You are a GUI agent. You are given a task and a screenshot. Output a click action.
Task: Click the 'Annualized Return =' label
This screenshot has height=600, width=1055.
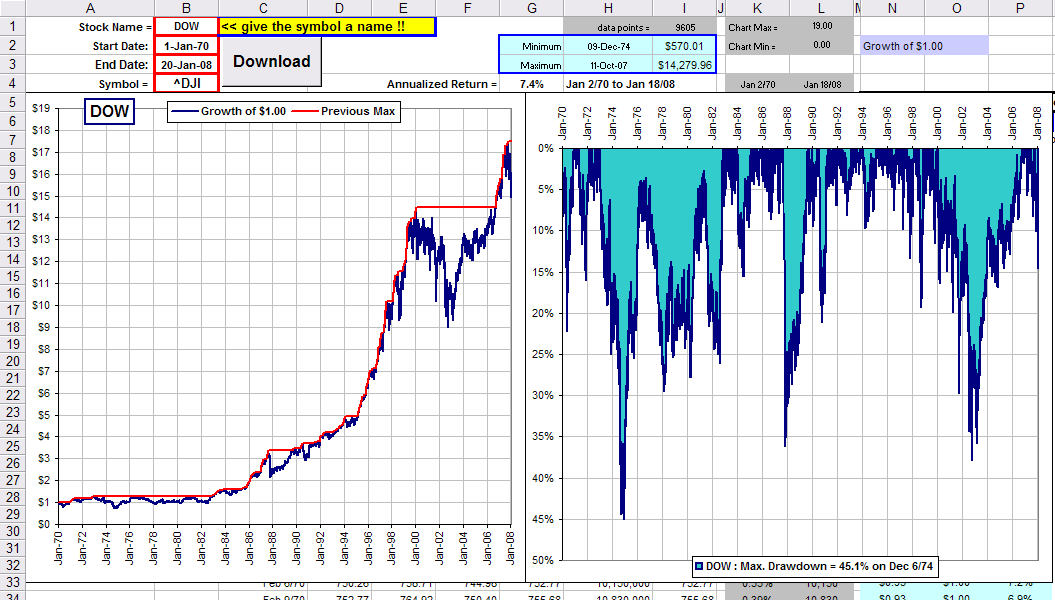tap(441, 84)
